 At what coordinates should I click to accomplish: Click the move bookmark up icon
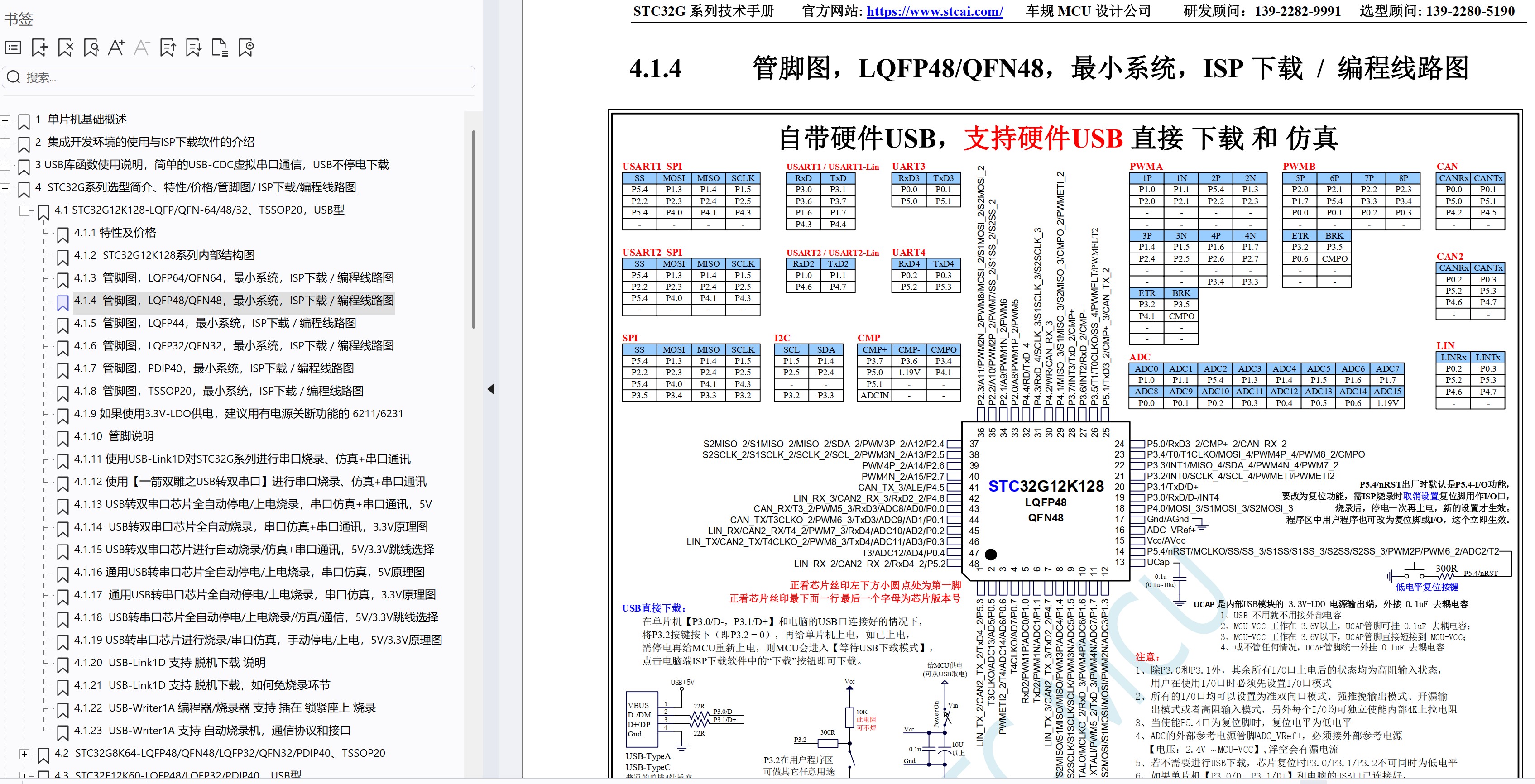click(168, 48)
